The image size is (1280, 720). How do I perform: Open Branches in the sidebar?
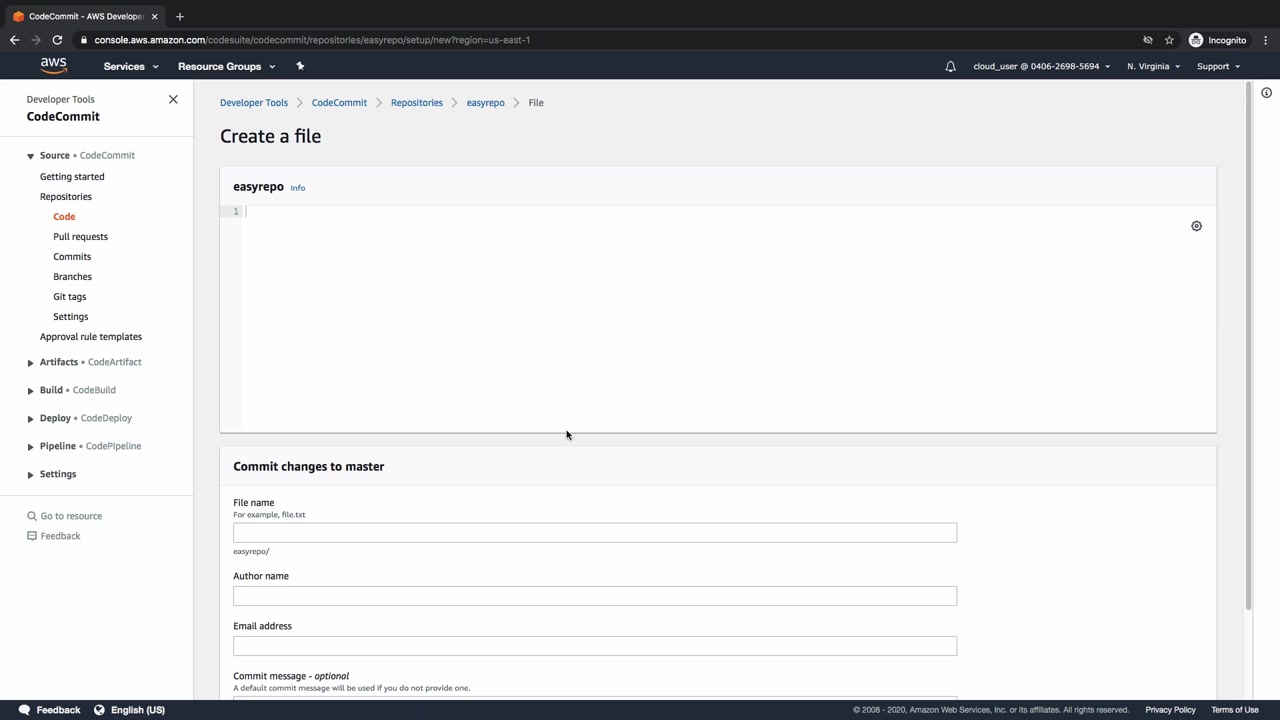click(72, 276)
